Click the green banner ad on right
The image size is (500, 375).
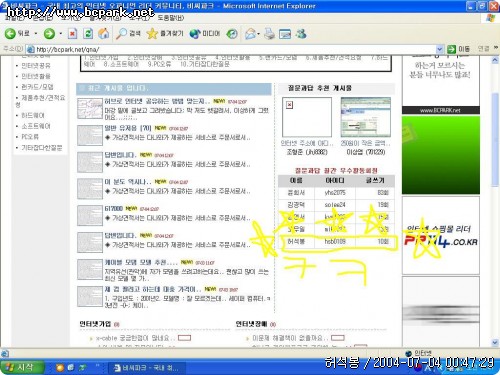pos(441,155)
